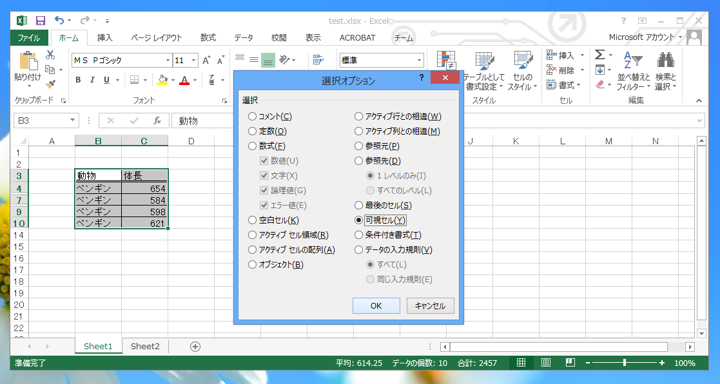The height and width of the screenshot is (384, 720).
Task: Decrease font size with small A icon
Action: tap(220, 60)
